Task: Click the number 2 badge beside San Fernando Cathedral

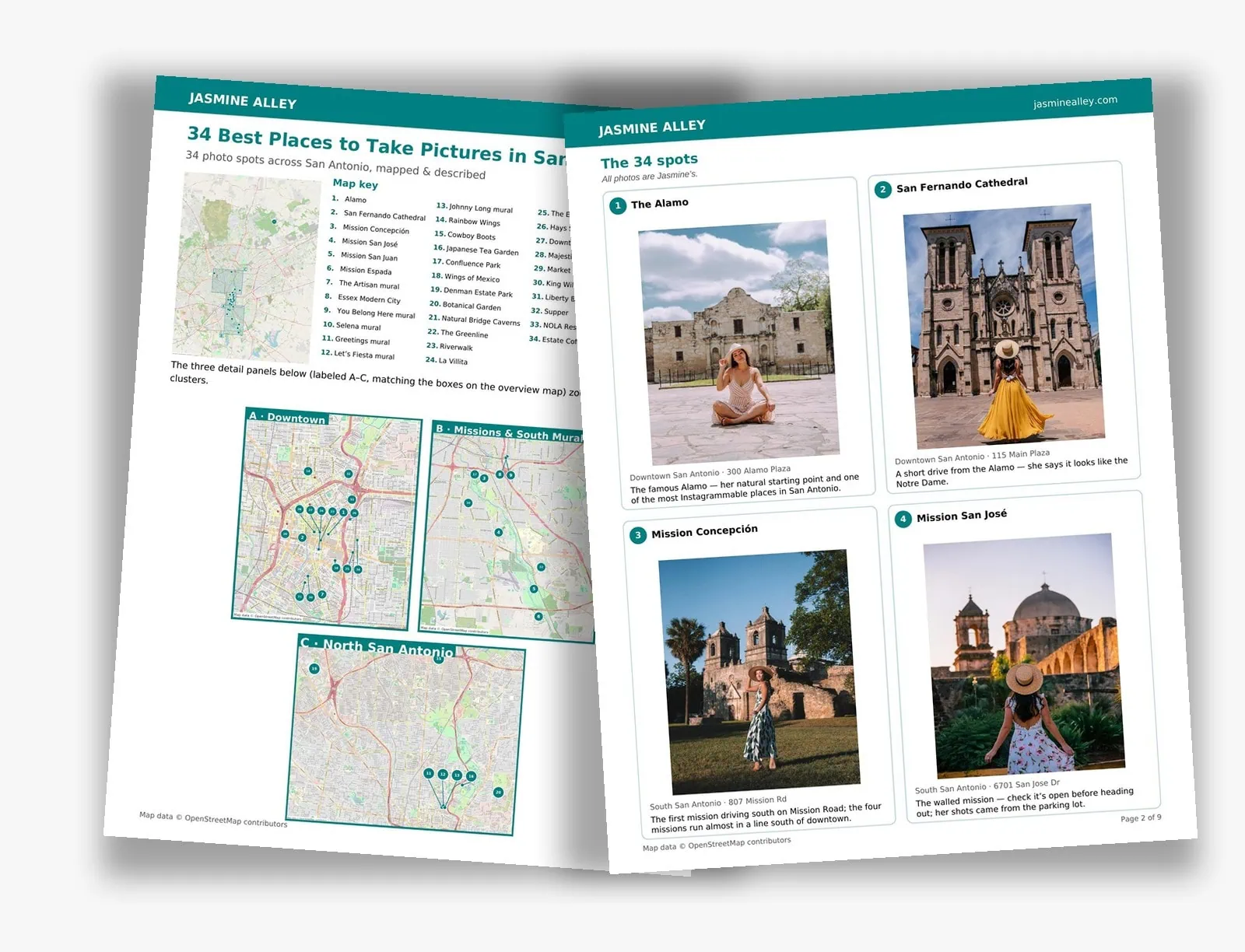Action: click(882, 190)
